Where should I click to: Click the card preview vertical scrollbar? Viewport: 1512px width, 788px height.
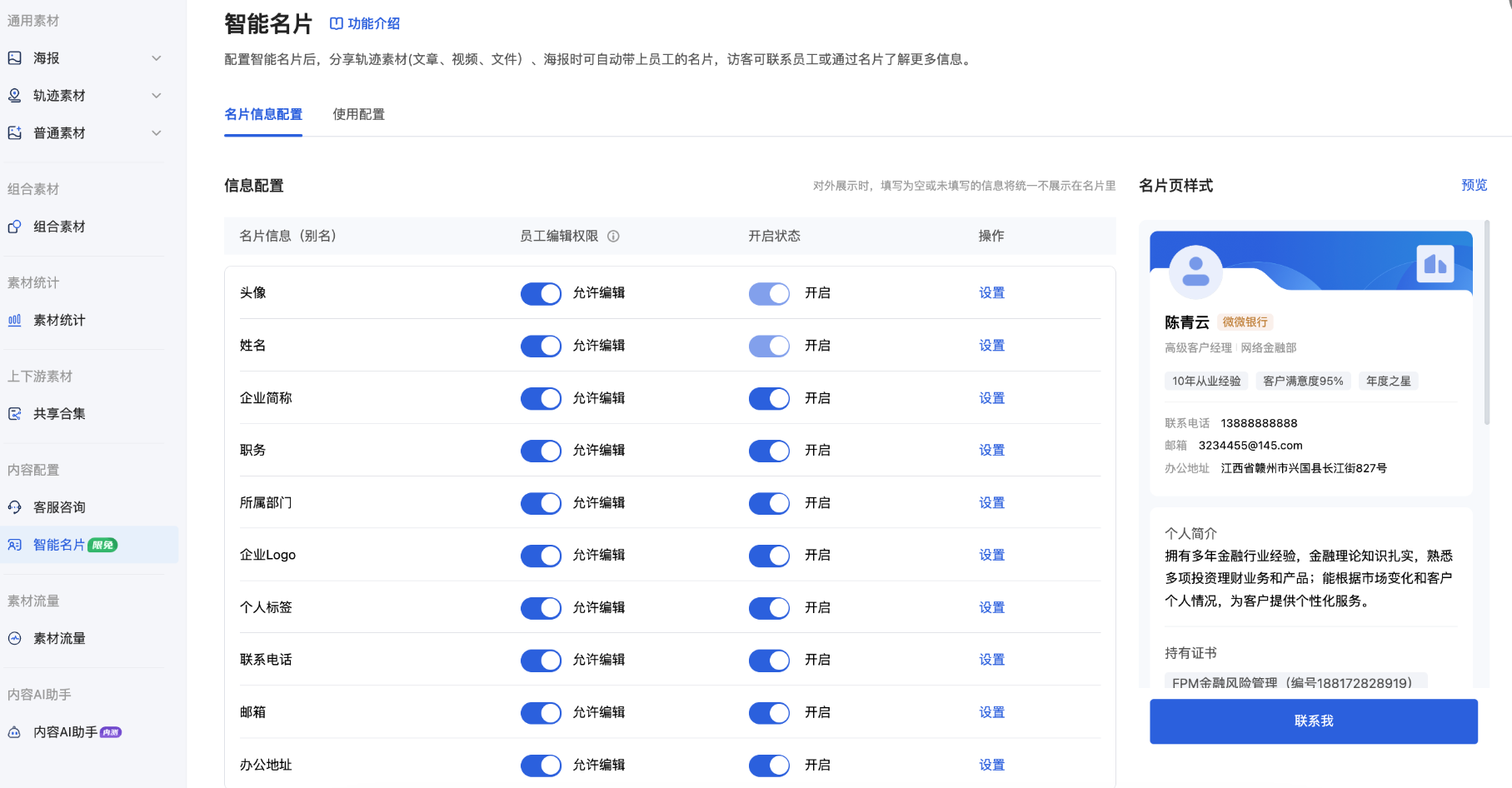1487,323
